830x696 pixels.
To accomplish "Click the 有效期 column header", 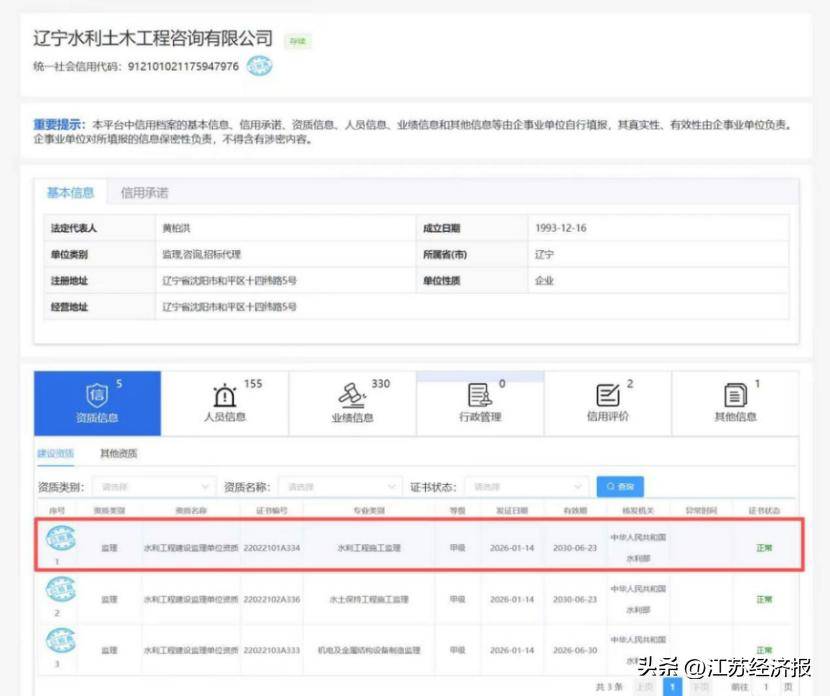I will click(x=575, y=511).
